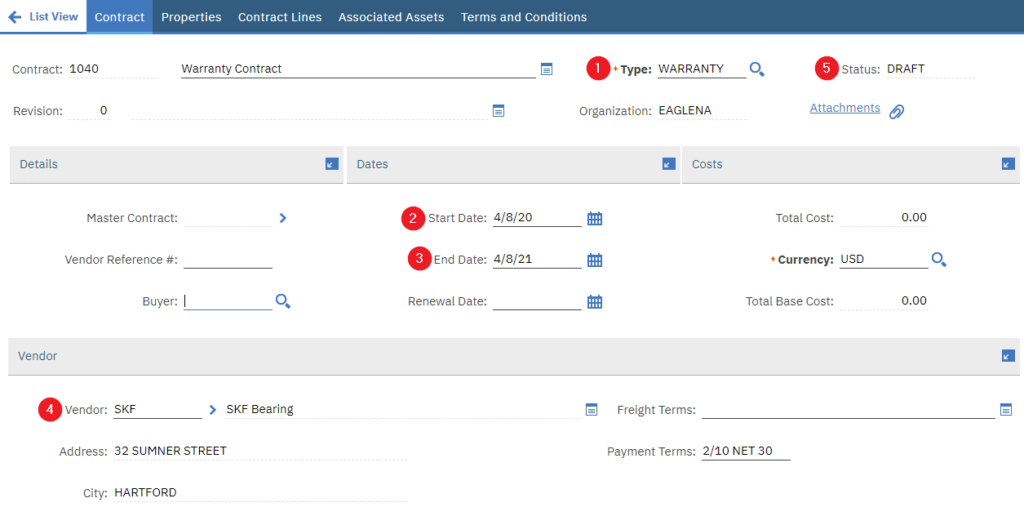Open Freight Terms long description icon
This screenshot has width=1024, height=525.
tap(1006, 410)
